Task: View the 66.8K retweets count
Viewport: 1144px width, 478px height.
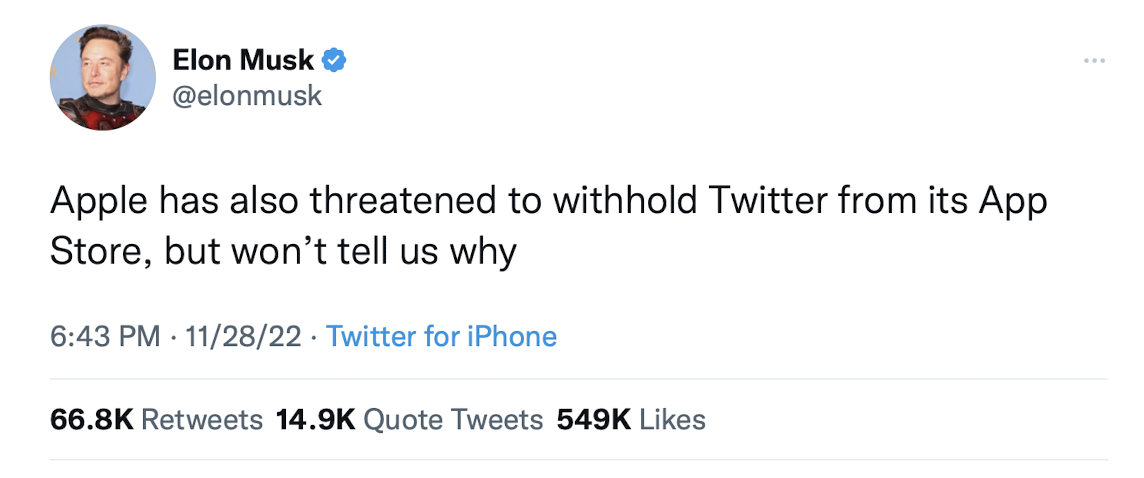Action: 92,420
